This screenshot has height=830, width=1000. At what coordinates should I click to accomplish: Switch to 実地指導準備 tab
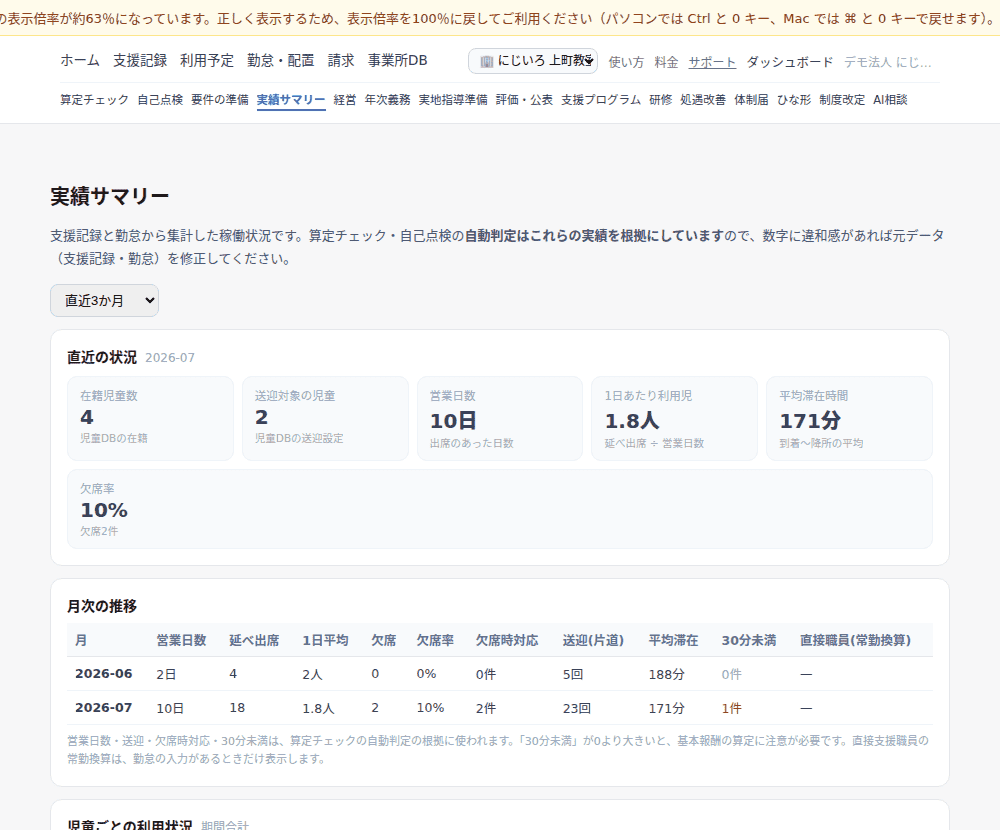tap(453, 100)
